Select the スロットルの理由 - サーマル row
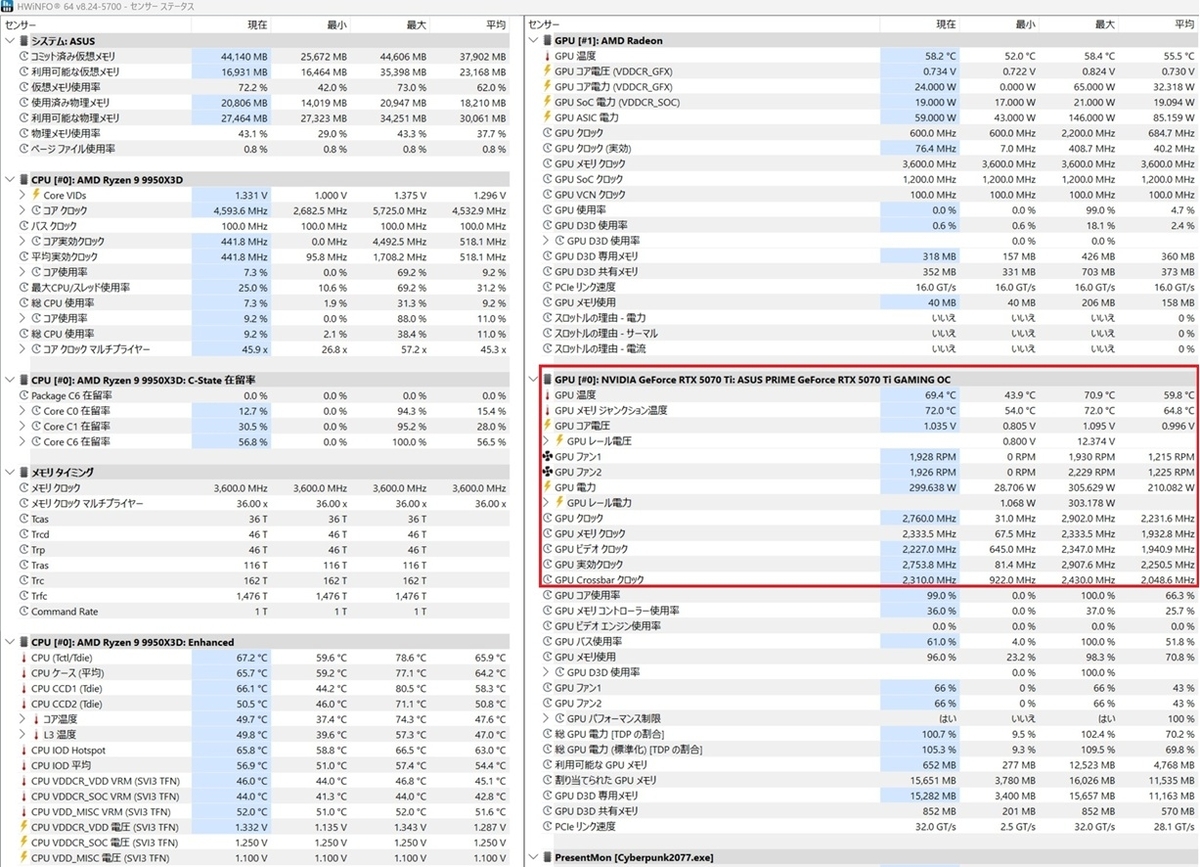This screenshot has height=867, width=1200. click(x=862, y=334)
